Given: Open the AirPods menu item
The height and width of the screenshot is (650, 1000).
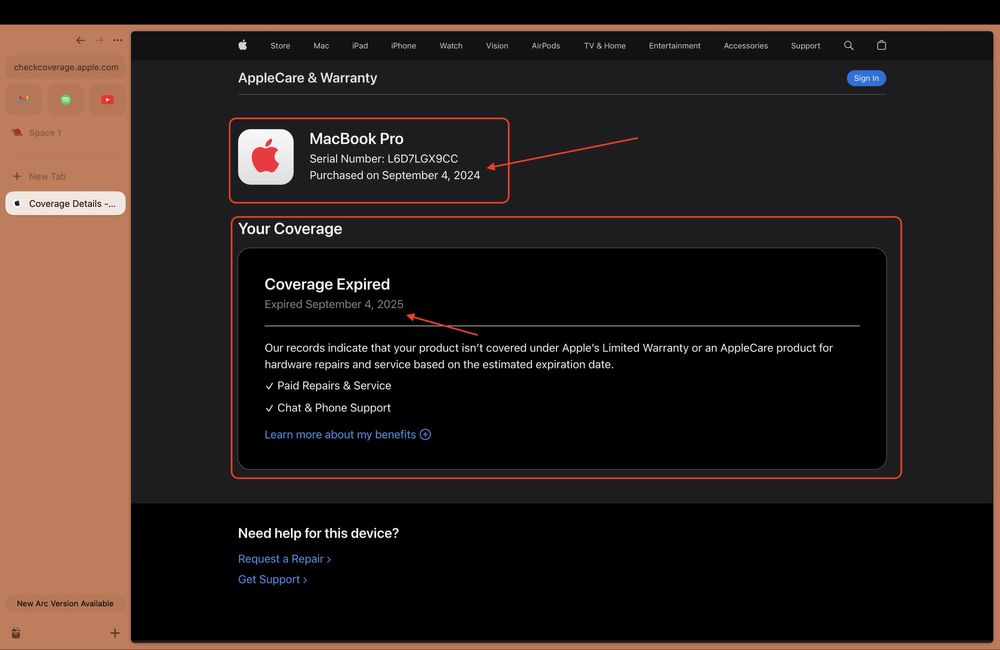Looking at the screenshot, I should point(546,46).
